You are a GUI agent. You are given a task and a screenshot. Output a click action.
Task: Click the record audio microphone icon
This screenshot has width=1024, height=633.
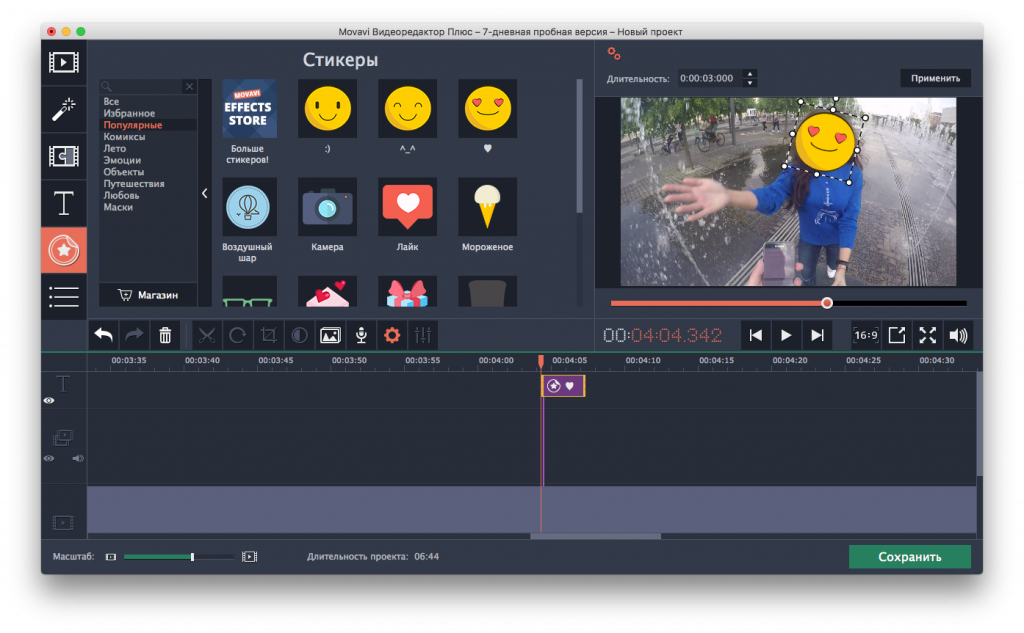361,335
